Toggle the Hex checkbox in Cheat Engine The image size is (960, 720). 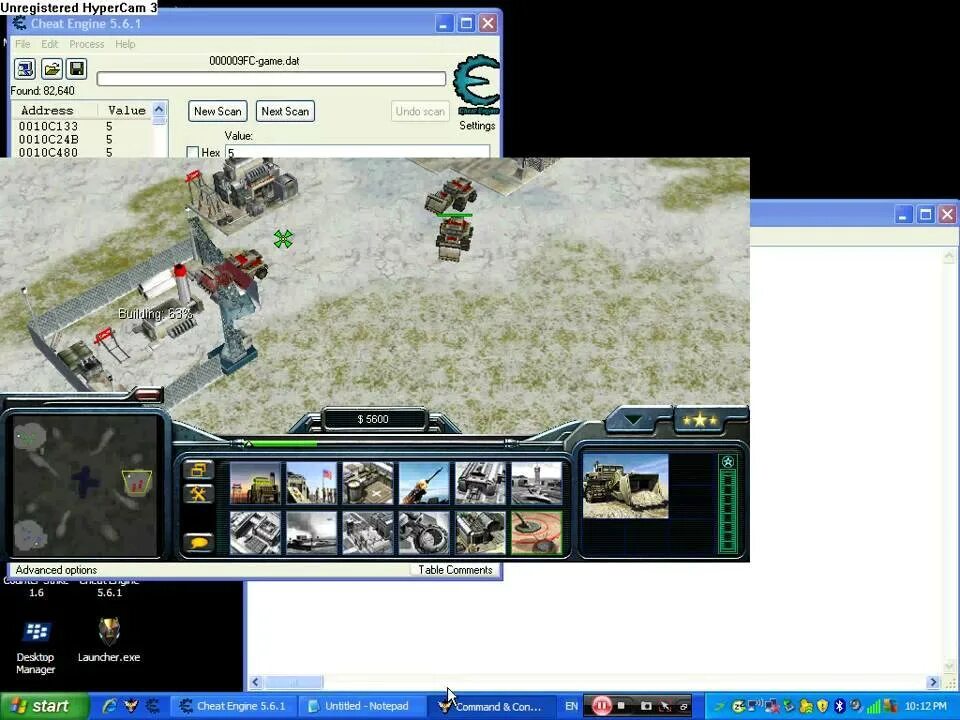point(192,152)
